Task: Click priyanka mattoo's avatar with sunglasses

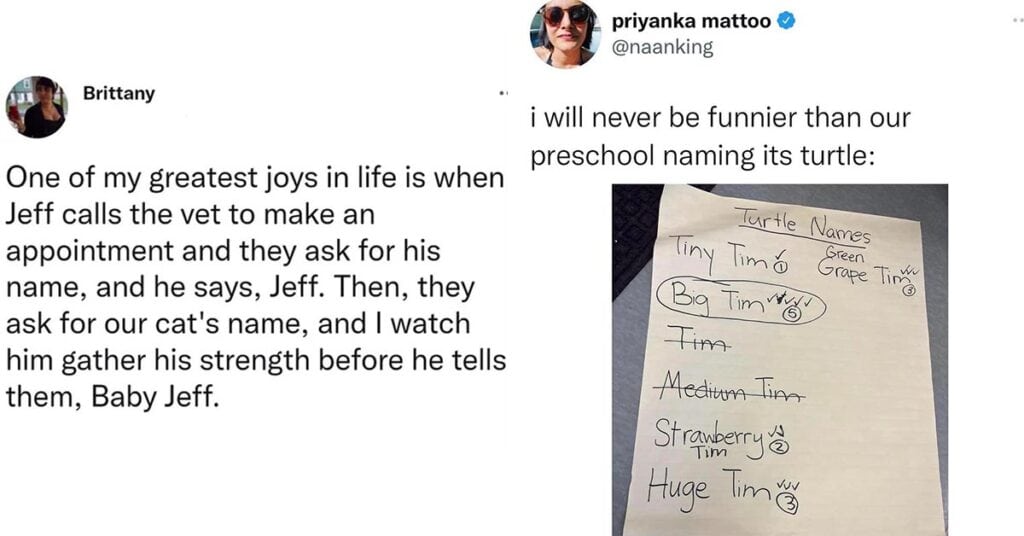Action: point(564,33)
